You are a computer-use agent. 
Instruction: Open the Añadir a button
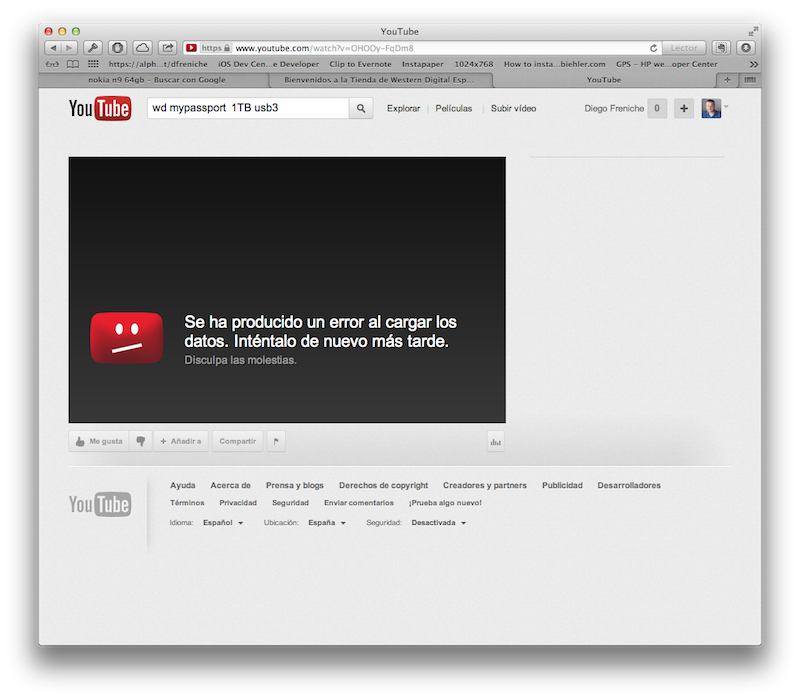tap(181, 441)
